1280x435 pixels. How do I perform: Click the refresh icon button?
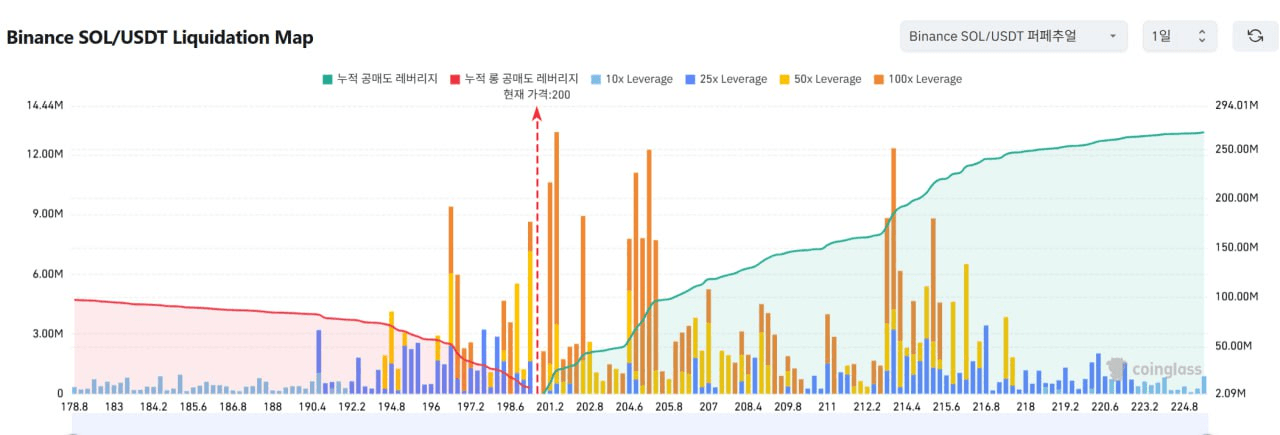point(1255,36)
